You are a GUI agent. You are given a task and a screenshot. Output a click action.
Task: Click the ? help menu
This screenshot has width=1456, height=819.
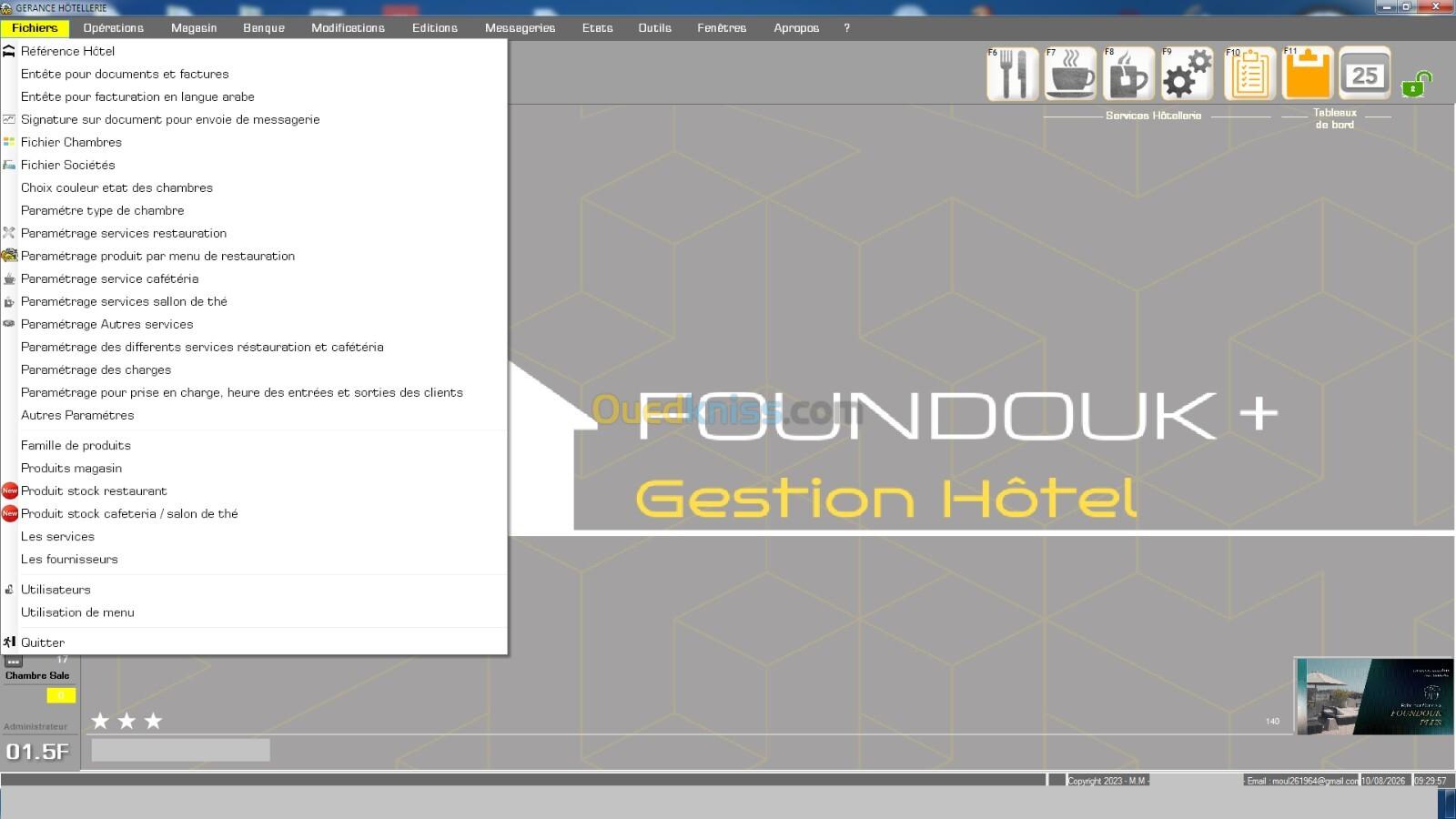coord(846,28)
